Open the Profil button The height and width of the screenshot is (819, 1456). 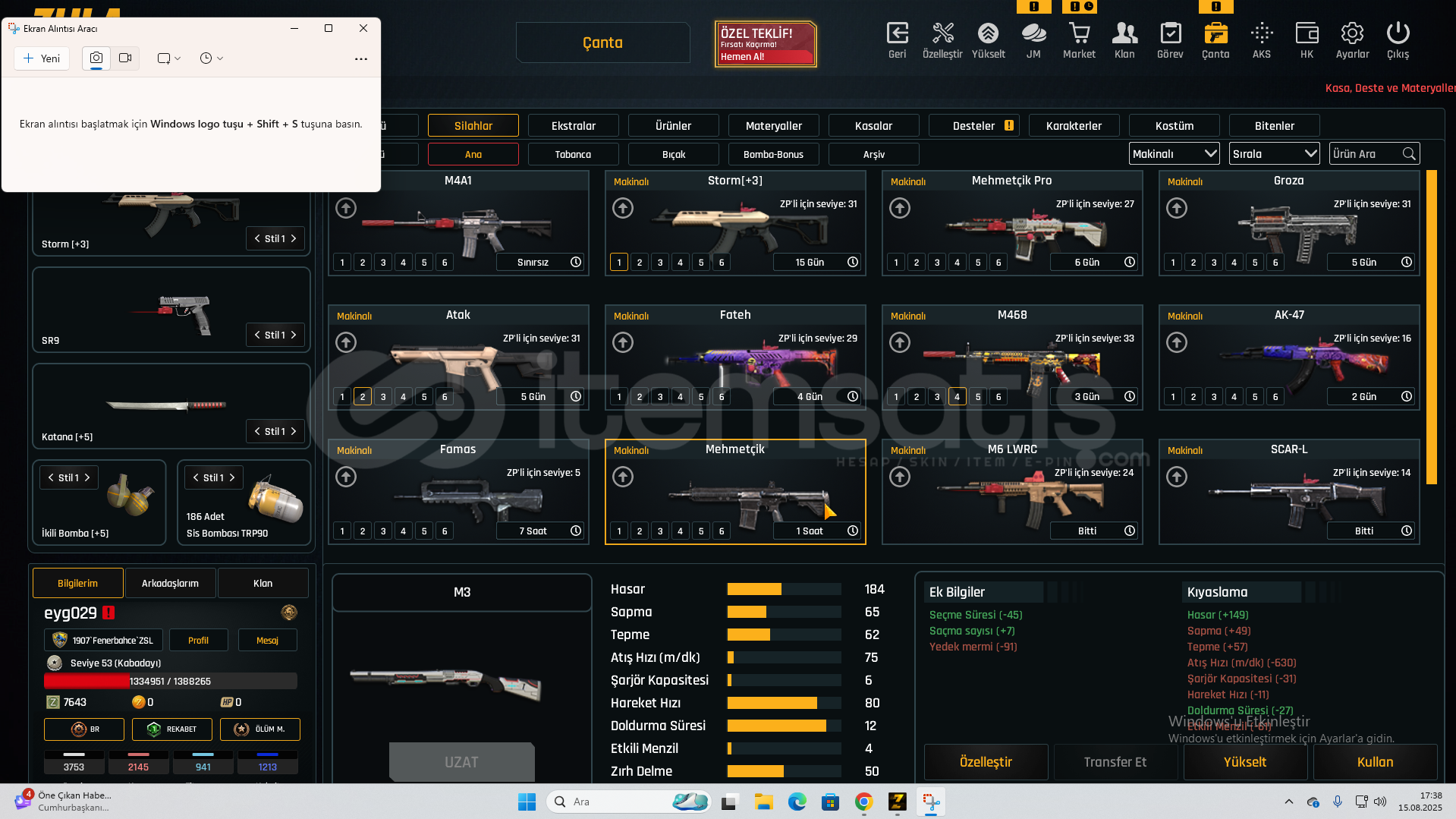pyautogui.click(x=199, y=640)
